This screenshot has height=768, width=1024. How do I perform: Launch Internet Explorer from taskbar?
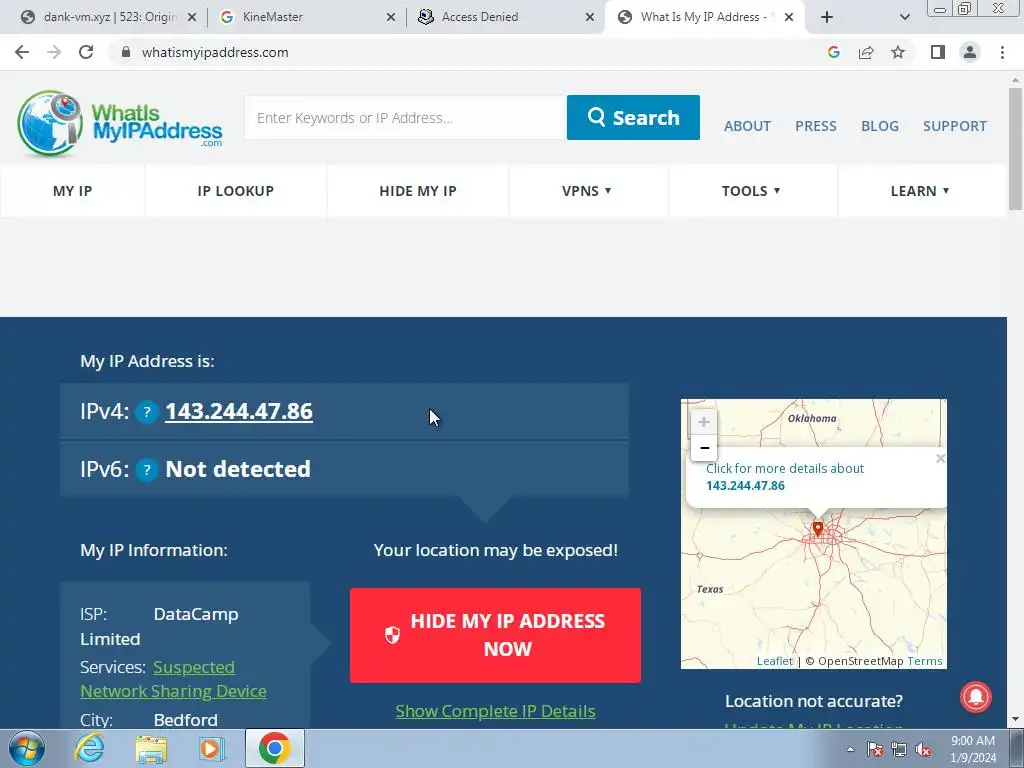(89, 748)
